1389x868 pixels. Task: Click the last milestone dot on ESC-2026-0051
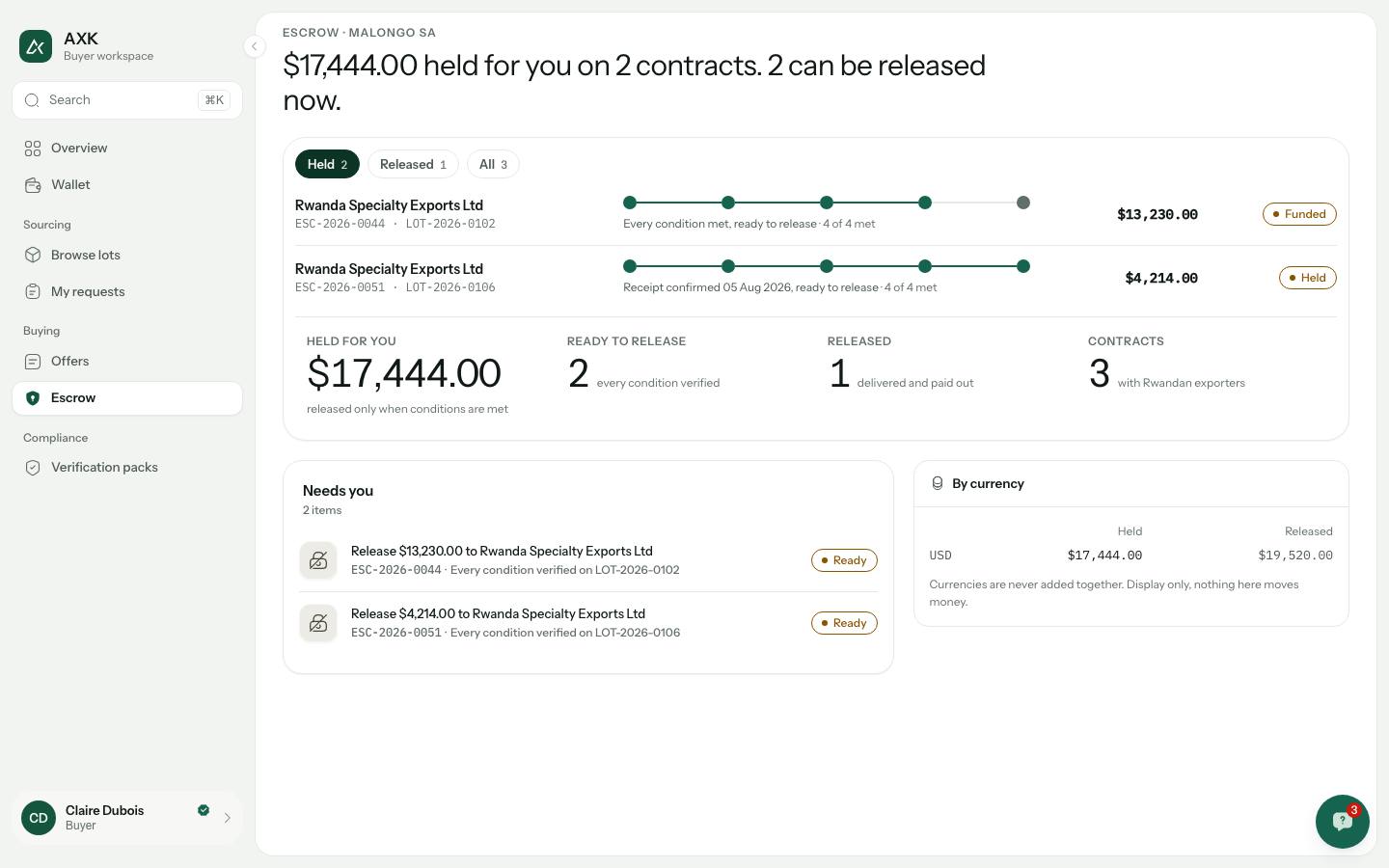[x=1023, y=266]
